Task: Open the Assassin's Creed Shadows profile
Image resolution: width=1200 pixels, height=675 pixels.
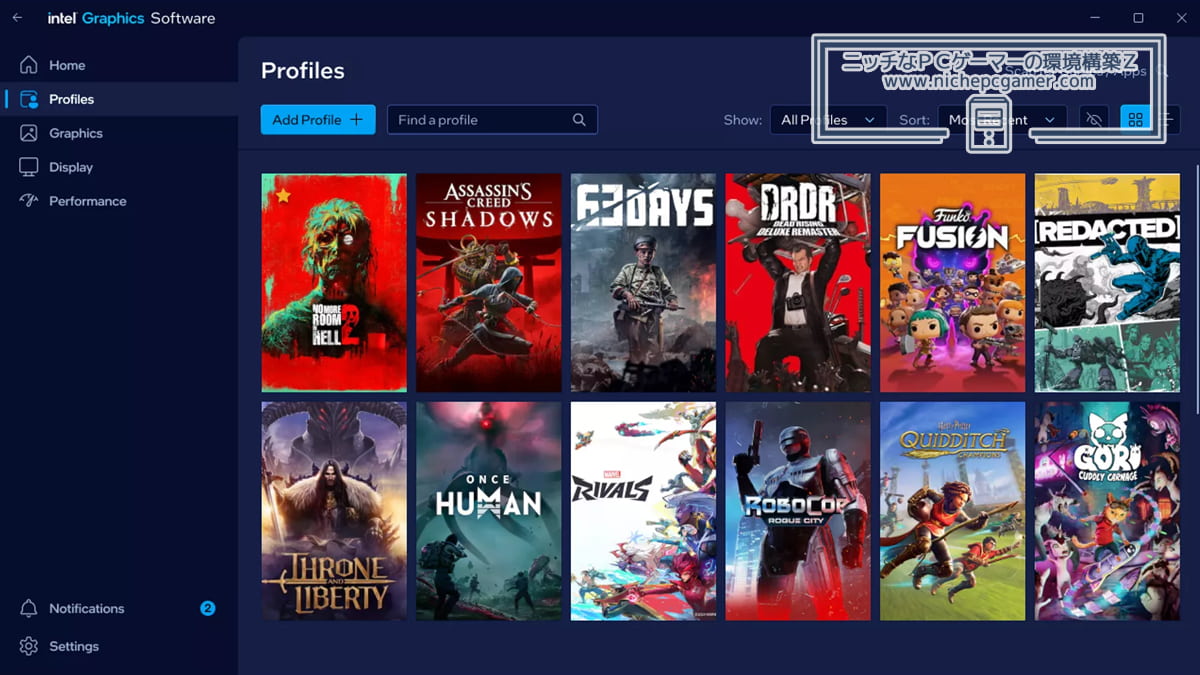Action: point(488,283)
